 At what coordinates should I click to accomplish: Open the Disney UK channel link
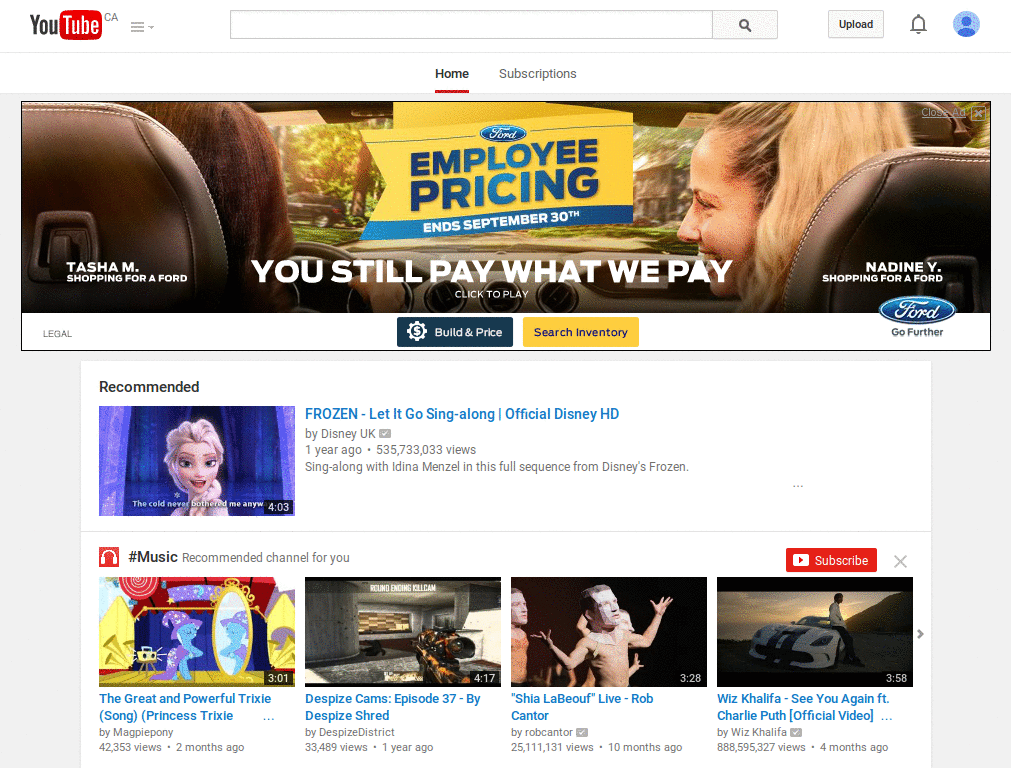(348, 434)
